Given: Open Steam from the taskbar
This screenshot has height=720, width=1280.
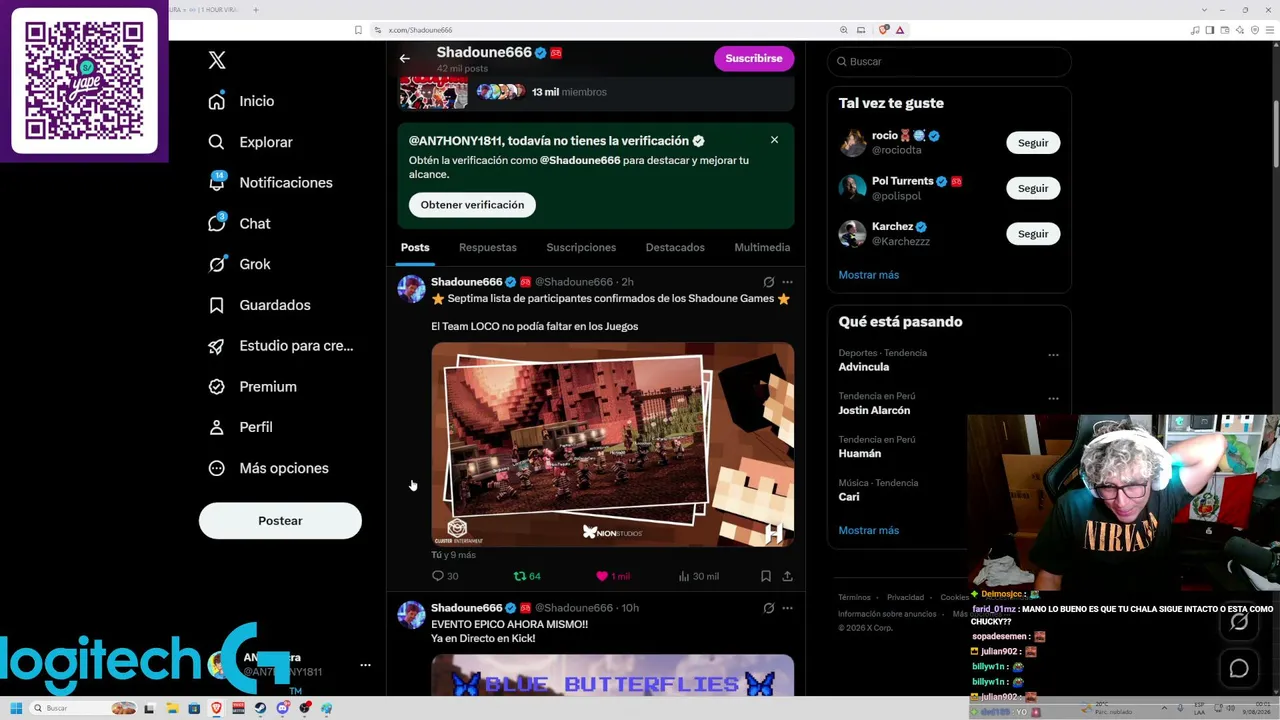Looking at the screenshot, I should (x=261, y=708).
